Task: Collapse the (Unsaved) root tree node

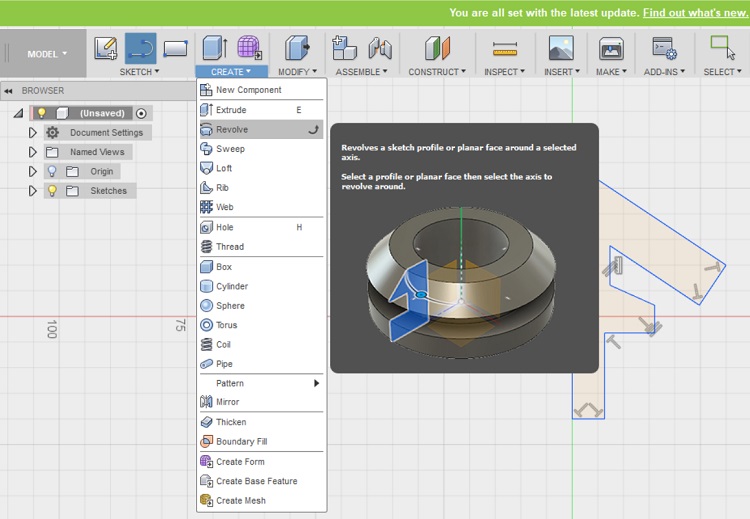Action: click(18, 113)
